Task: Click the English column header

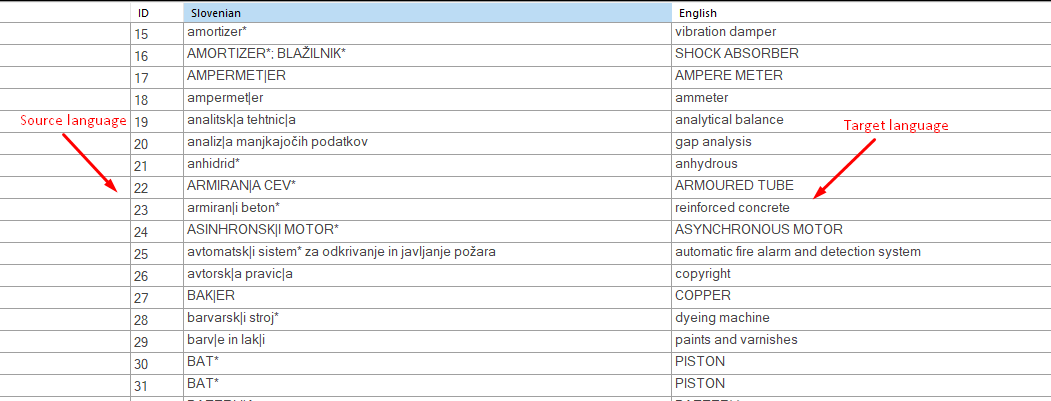Action: tap(860, 13)
